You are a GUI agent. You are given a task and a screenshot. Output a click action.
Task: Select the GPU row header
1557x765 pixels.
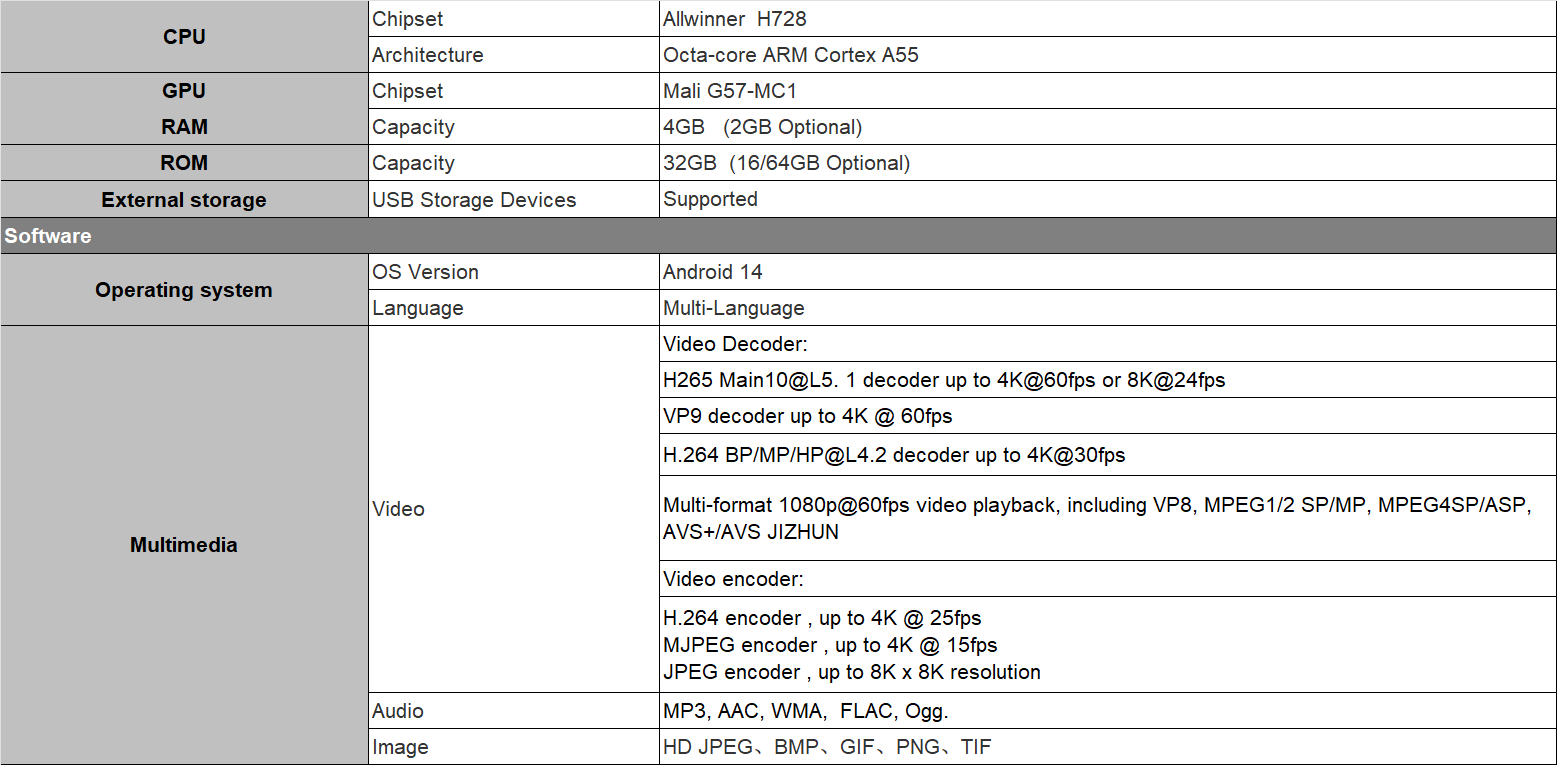click(x=184, y=91)
